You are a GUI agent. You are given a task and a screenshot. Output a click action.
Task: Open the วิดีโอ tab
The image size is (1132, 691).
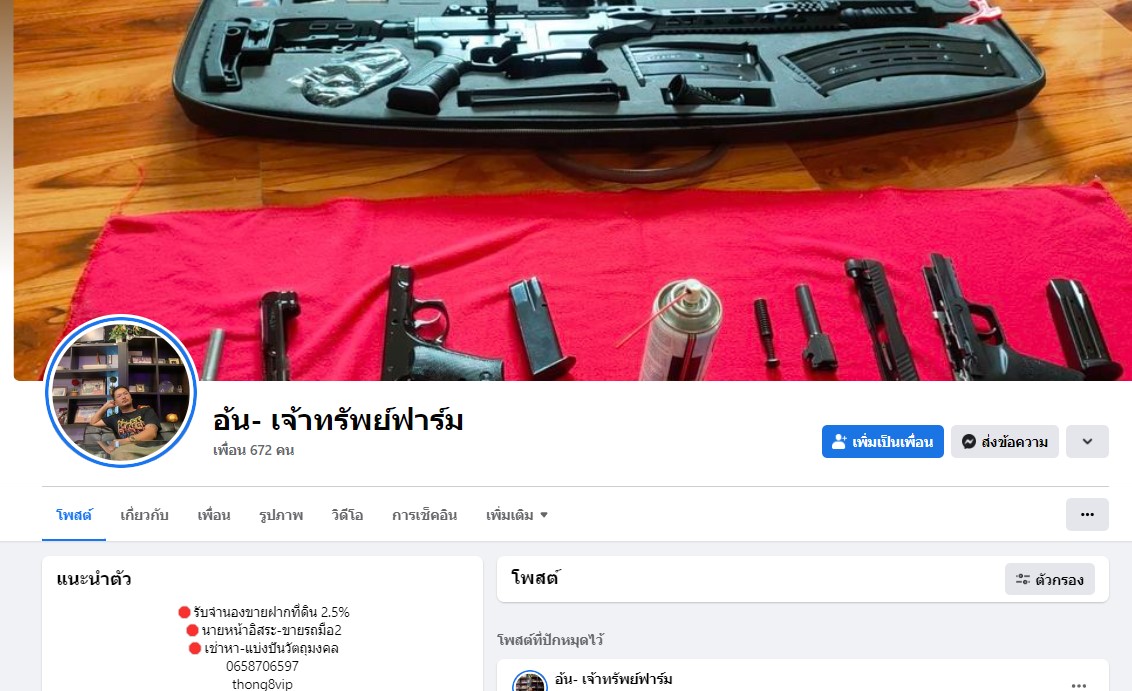pos(347,515)
